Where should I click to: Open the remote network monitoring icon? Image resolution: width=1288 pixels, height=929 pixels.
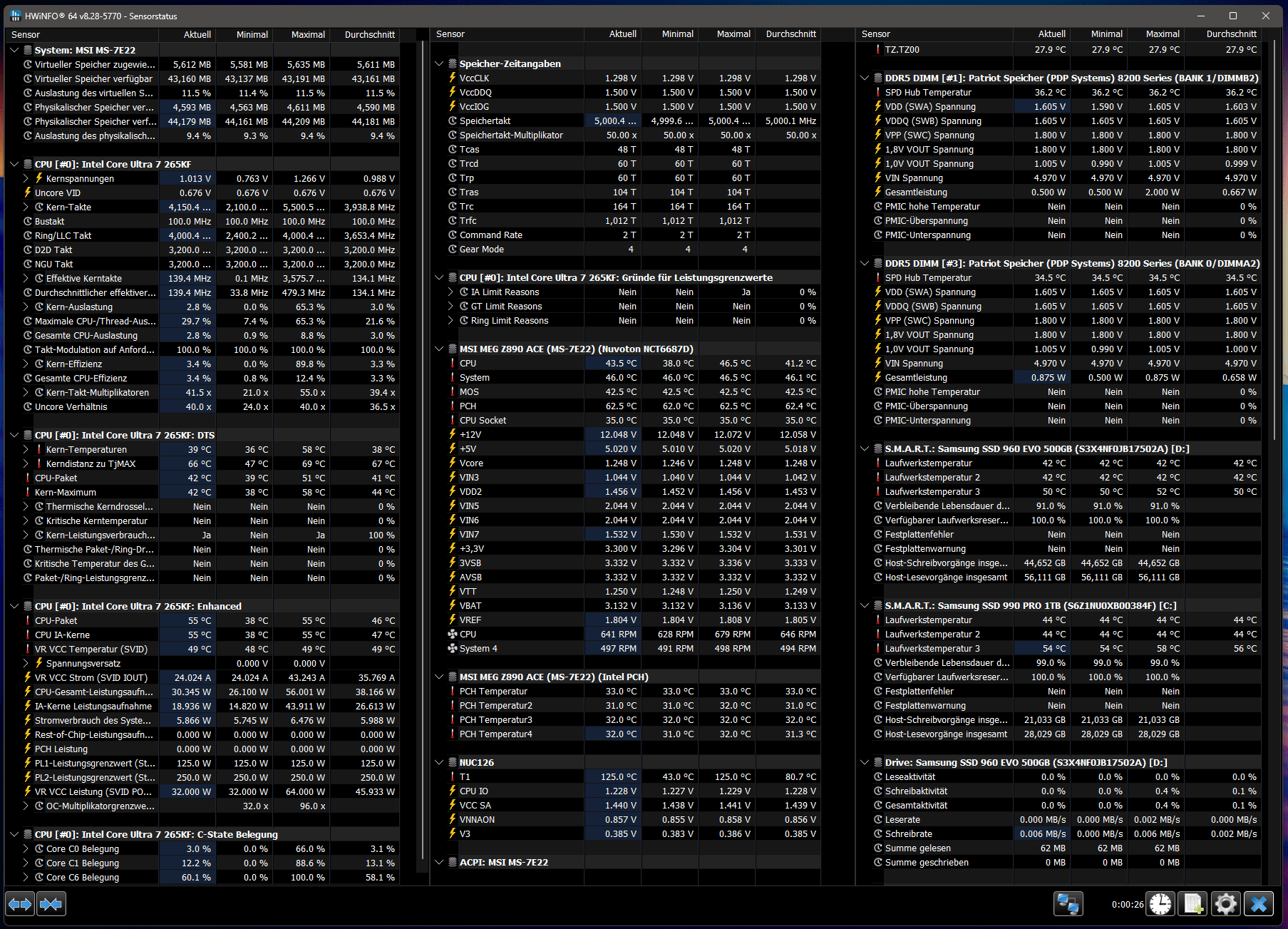click(x=1068, y=904)
